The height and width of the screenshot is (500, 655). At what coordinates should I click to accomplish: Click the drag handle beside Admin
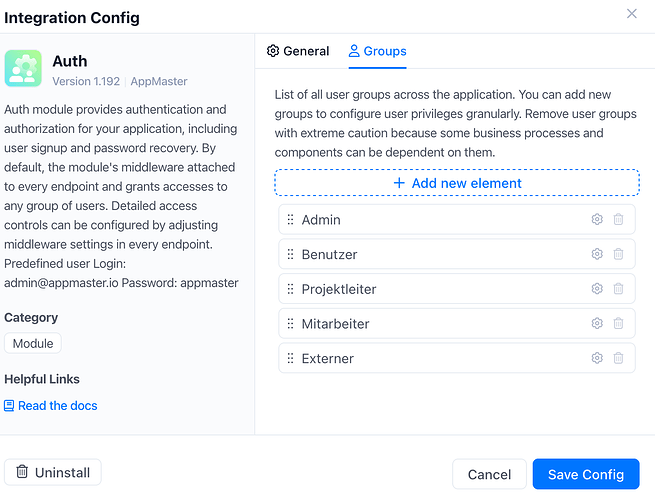pyautogui.click(x=290, y=219)
